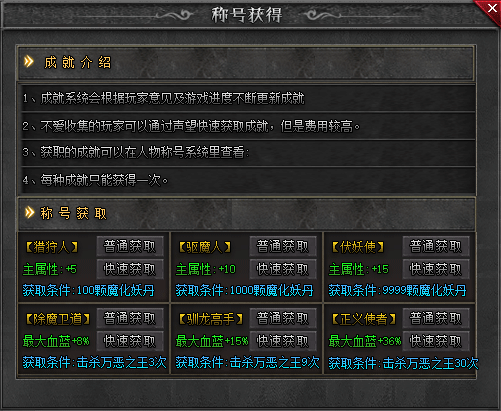501x411 pixels.
Task: Click condition text 击杀万恶之王30次
Action: (430, 363)
